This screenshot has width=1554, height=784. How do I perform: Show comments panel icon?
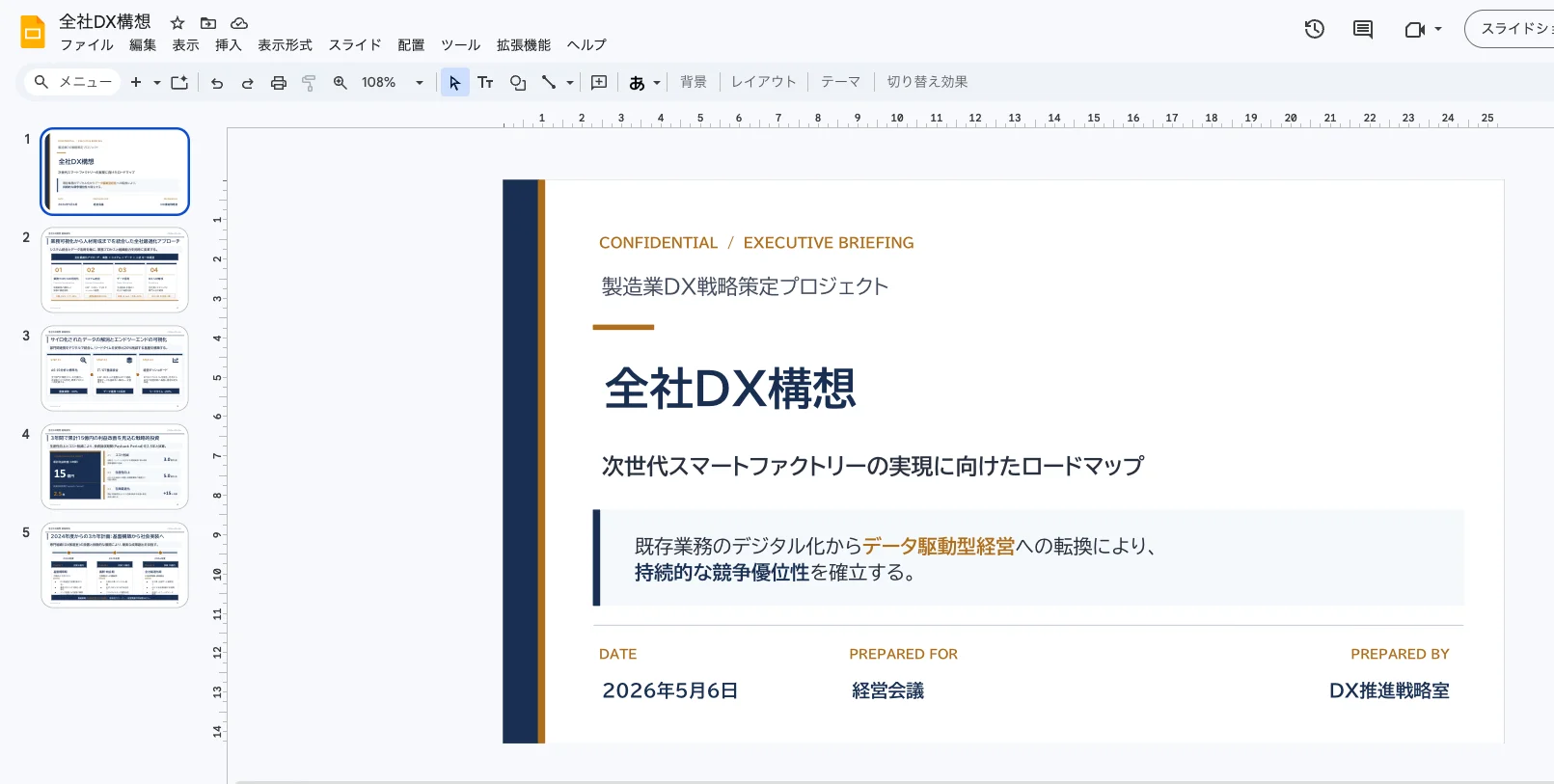click(1363, 29)
